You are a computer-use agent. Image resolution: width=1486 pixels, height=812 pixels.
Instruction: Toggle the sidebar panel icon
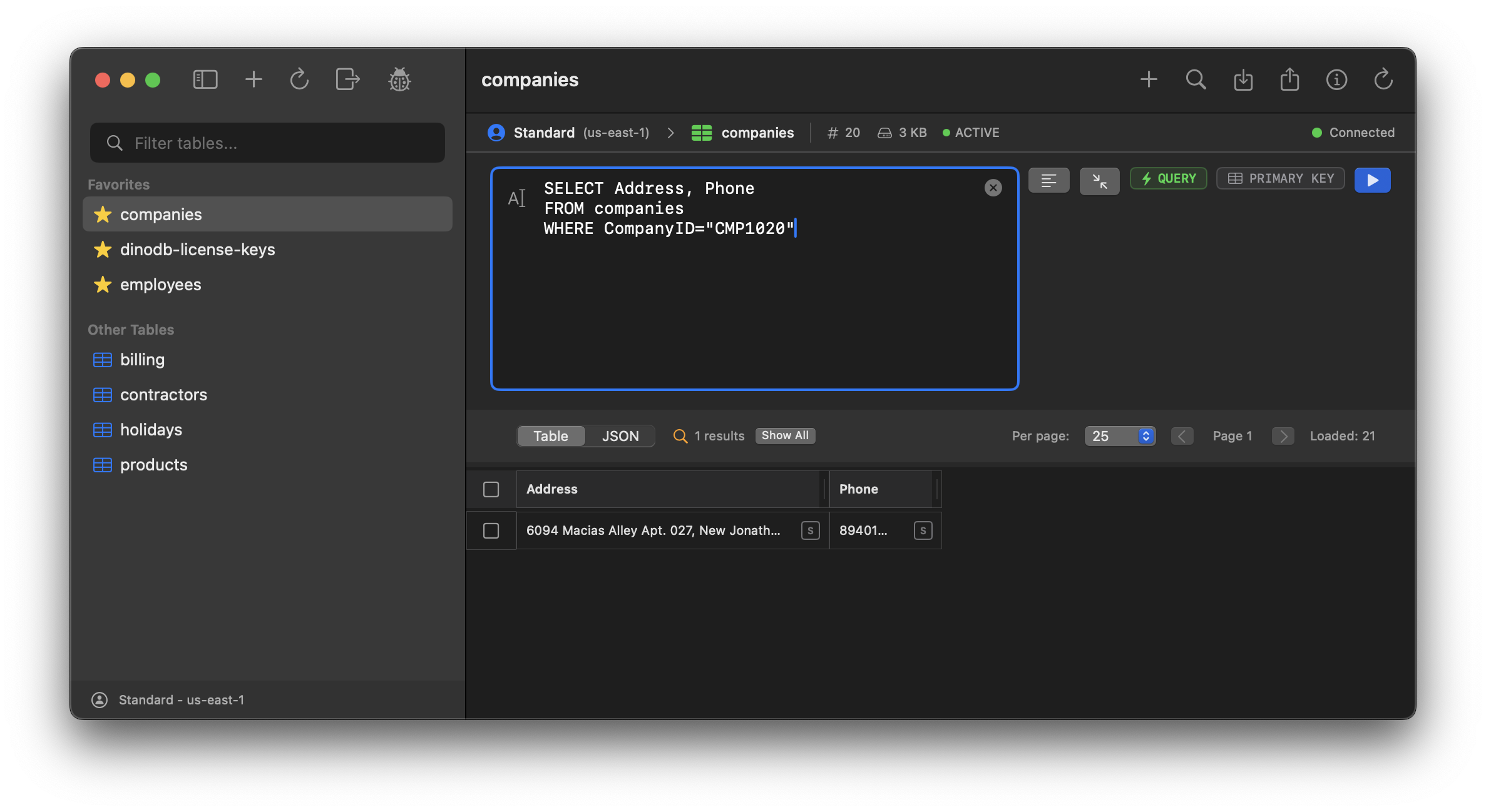pos(205,79)
